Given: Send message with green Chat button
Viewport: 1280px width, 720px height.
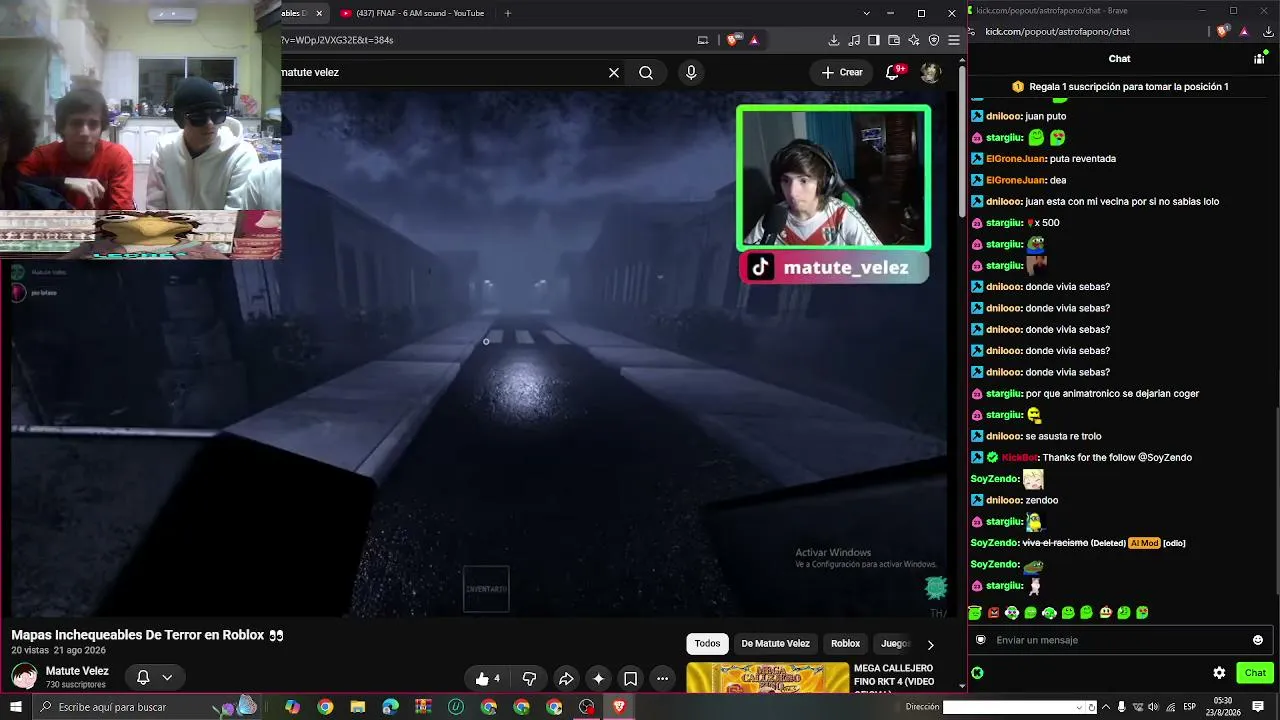Looking at the screenshot, I should pyautogui.click(x=1255, y=673).
